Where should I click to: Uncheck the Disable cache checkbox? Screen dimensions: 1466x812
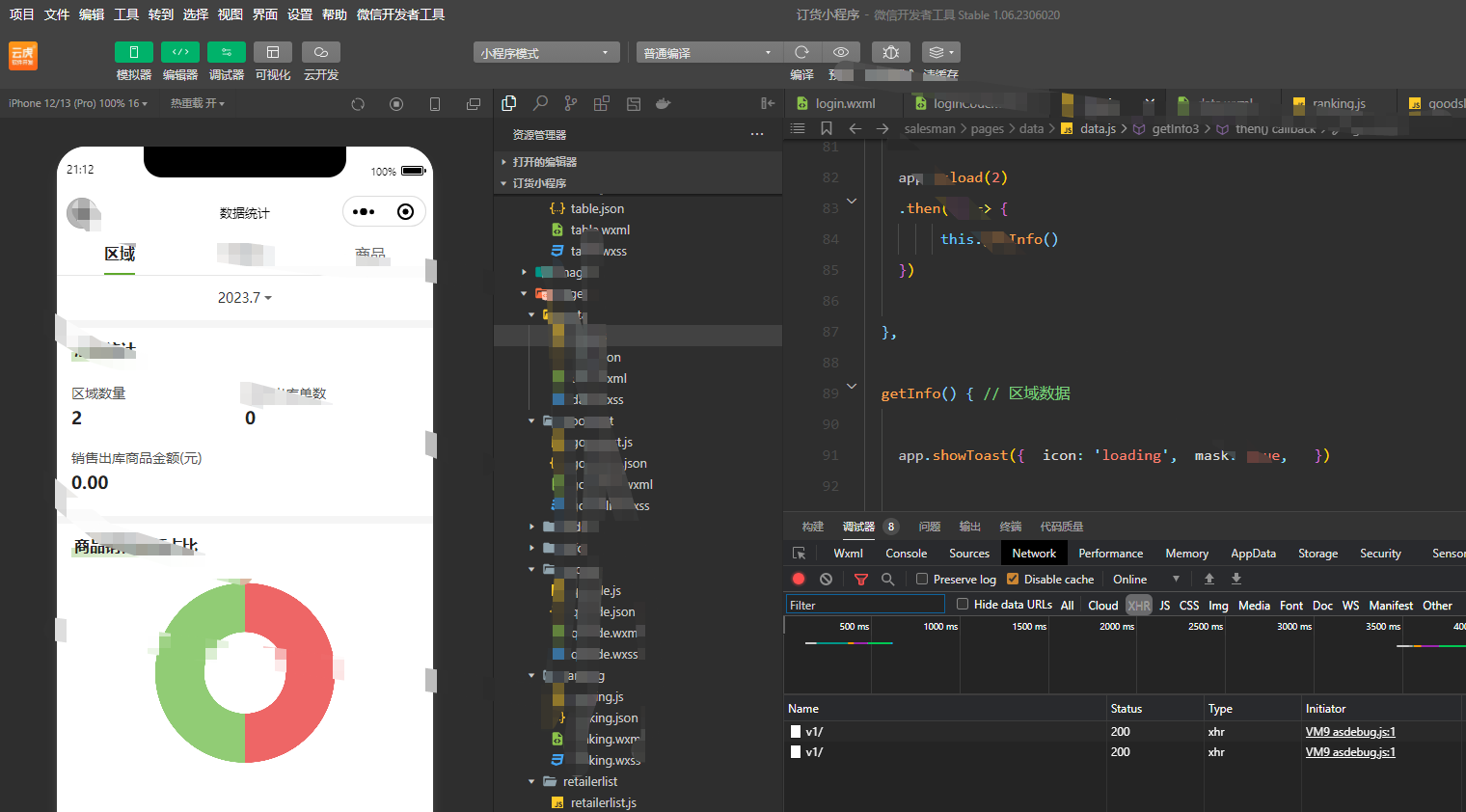click(1013, 579)
